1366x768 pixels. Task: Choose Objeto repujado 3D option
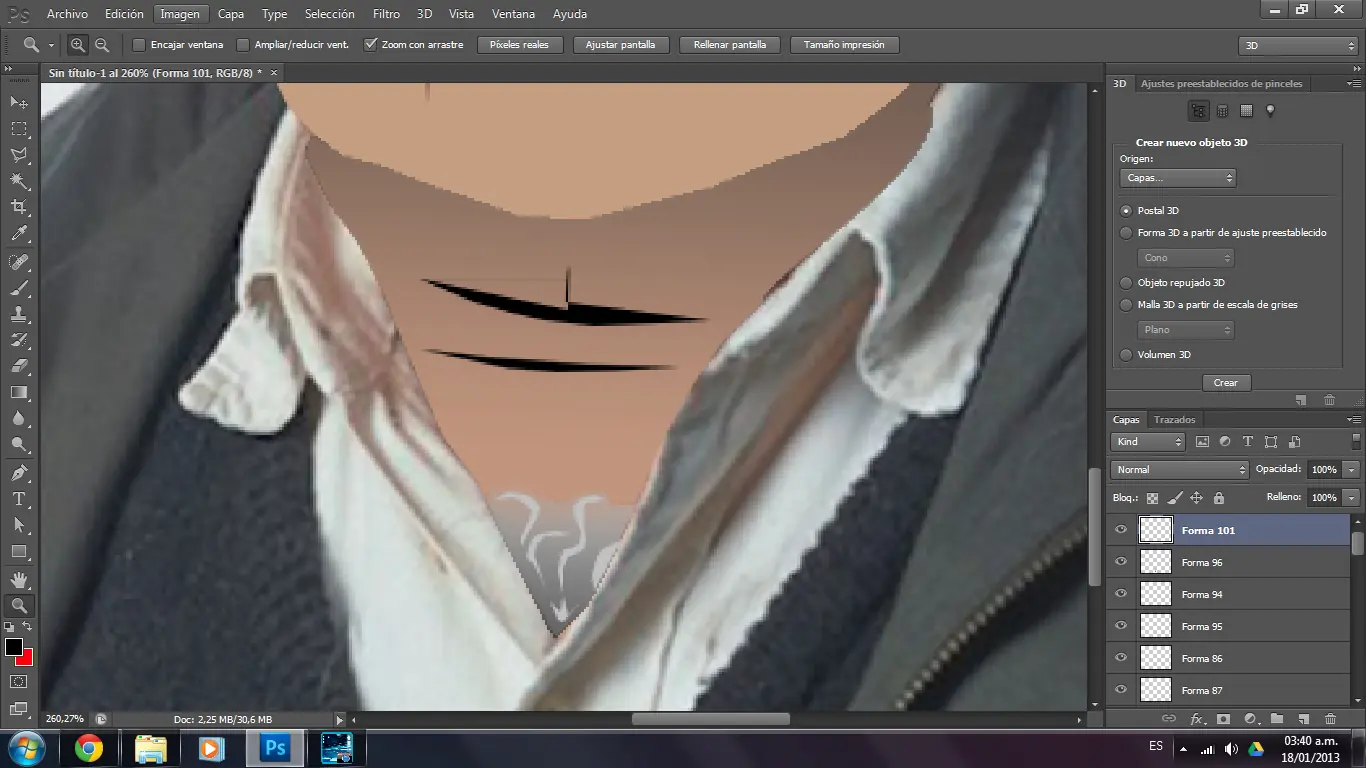1126,283
